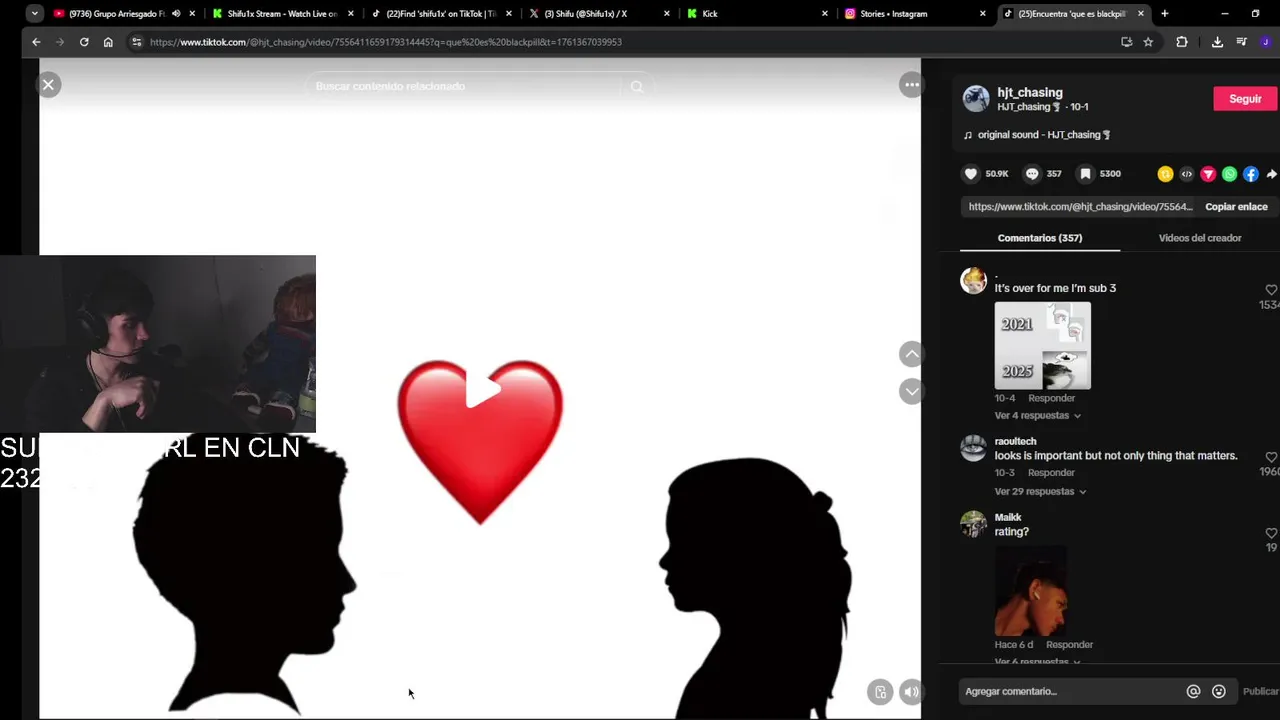Like raoultech's comment with the heart
Viewport: 1280px width, 720px height.
[x=1271, y=457]
